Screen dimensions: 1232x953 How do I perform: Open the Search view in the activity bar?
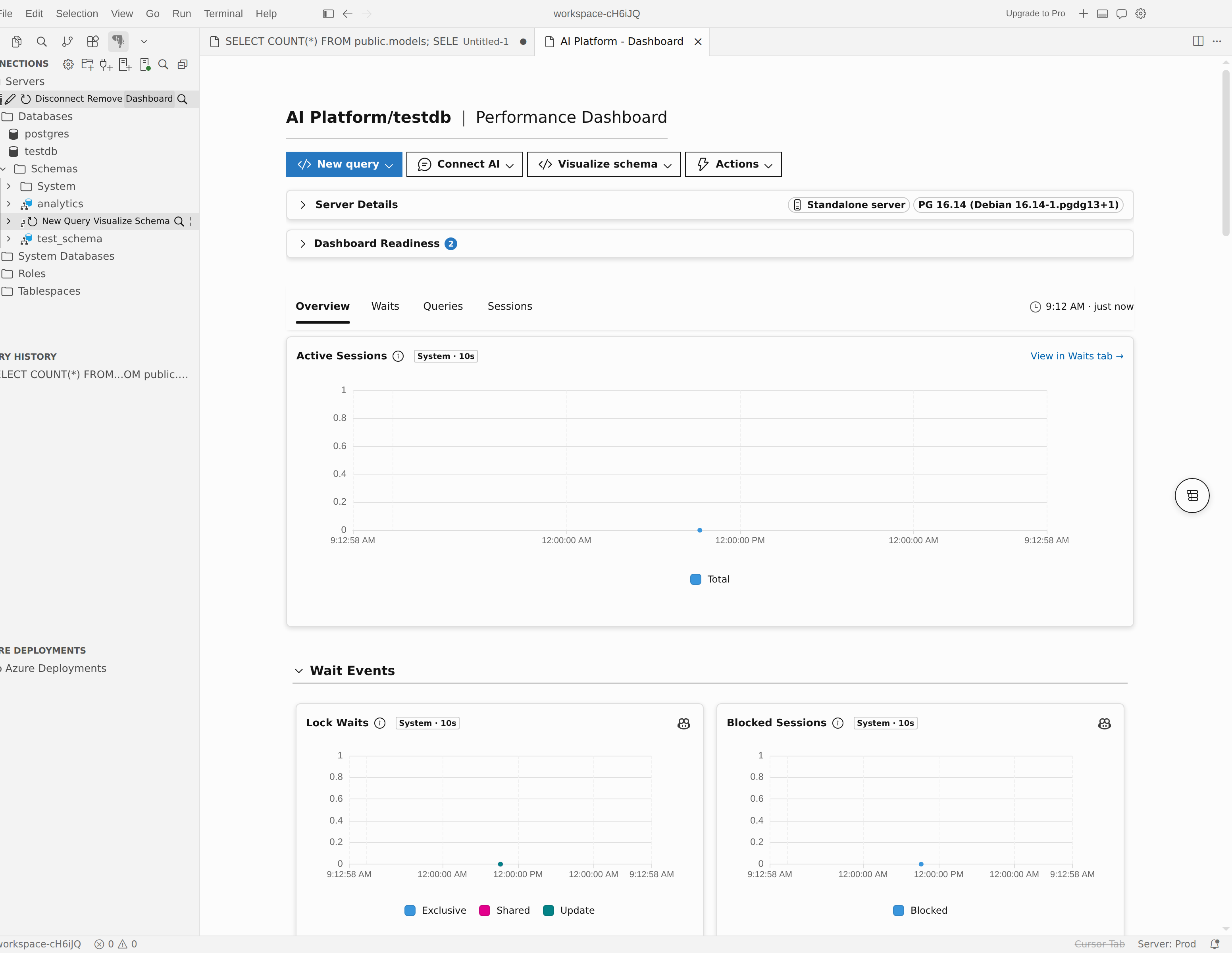42,41
